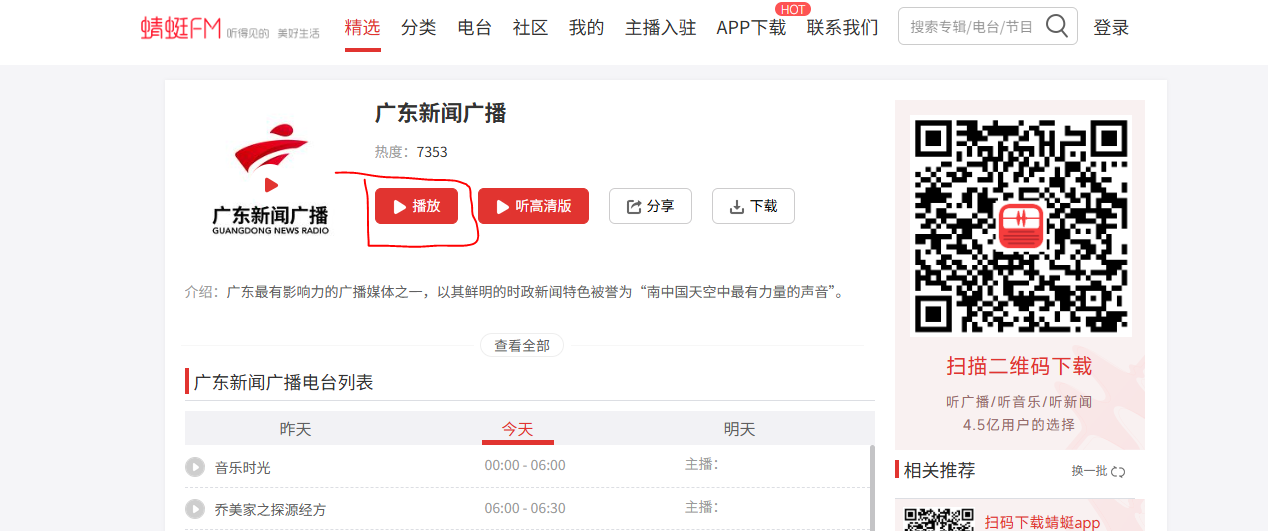
Task: Expand the intro with 查看全部
Action: (x=522, y=345)
